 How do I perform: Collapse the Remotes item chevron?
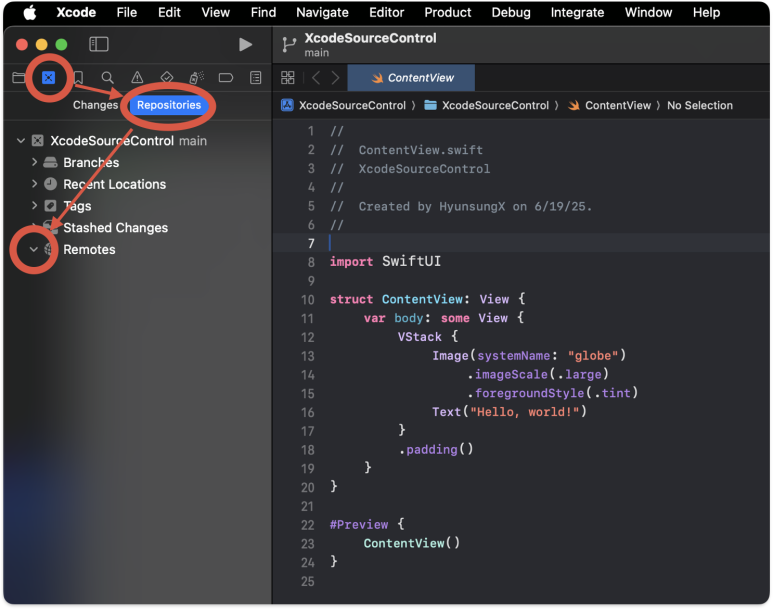(34, 249)
